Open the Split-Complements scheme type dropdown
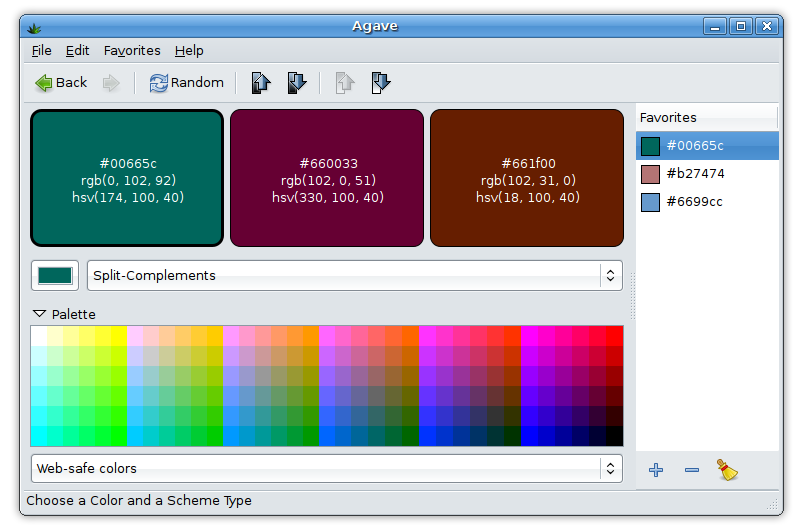 (355, 275)
